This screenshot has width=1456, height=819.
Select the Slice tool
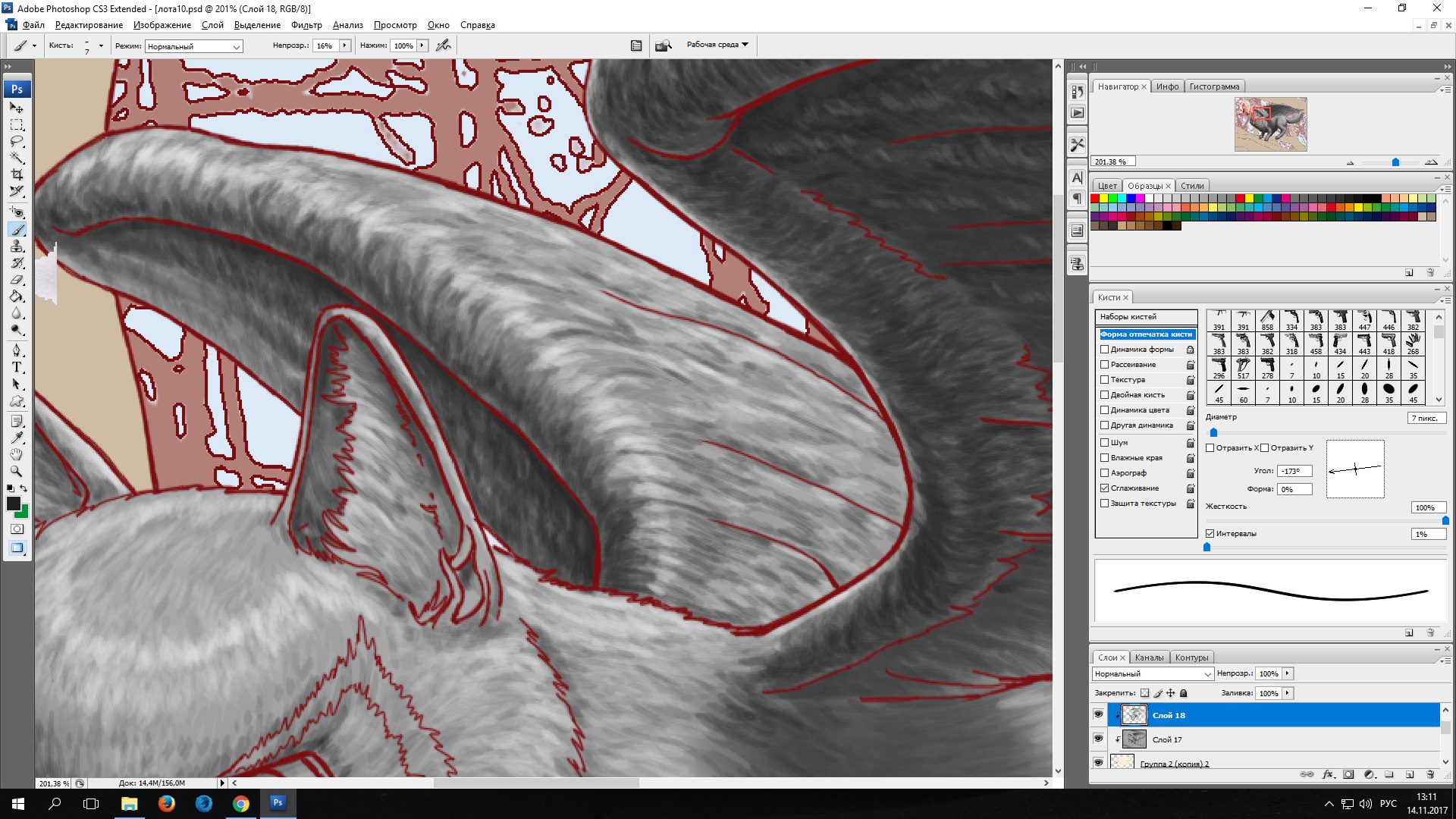(17, 191)
